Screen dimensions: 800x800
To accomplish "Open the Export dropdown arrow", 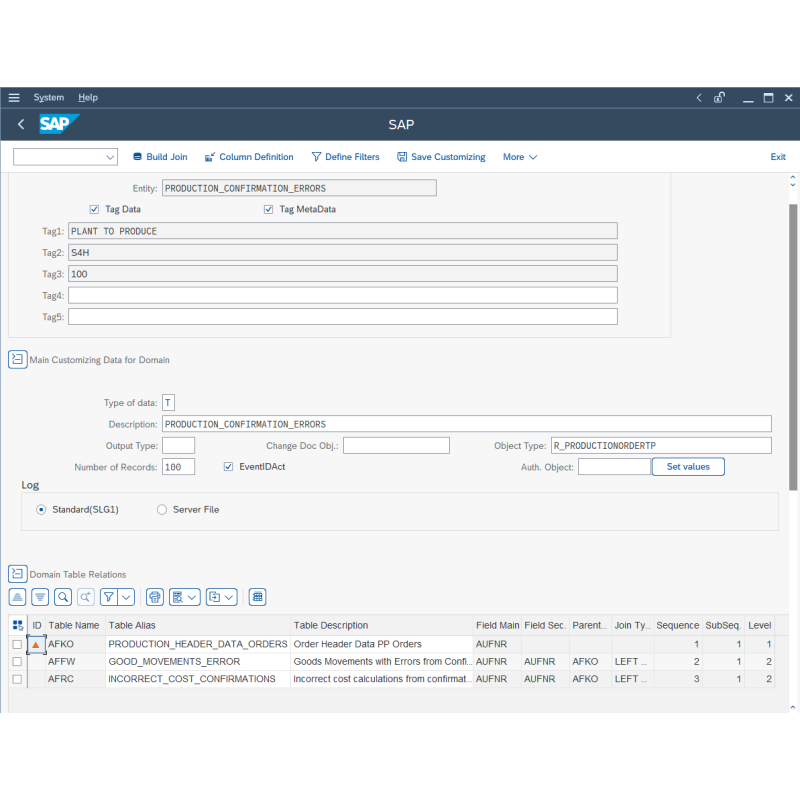I will (x=229, y=596).
